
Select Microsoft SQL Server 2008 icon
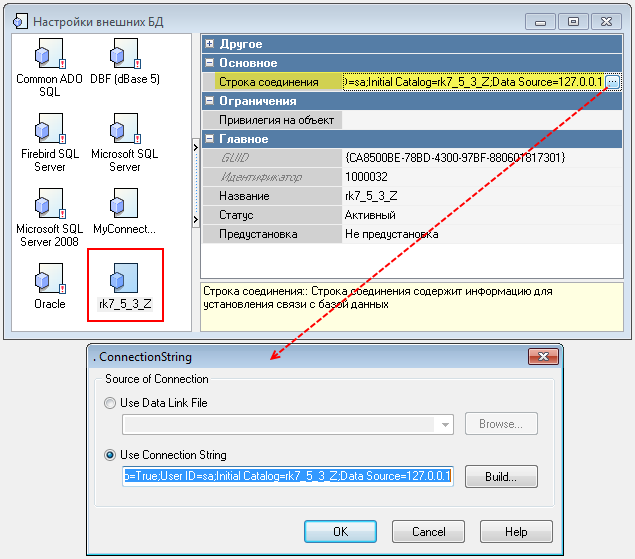point(50,206)
